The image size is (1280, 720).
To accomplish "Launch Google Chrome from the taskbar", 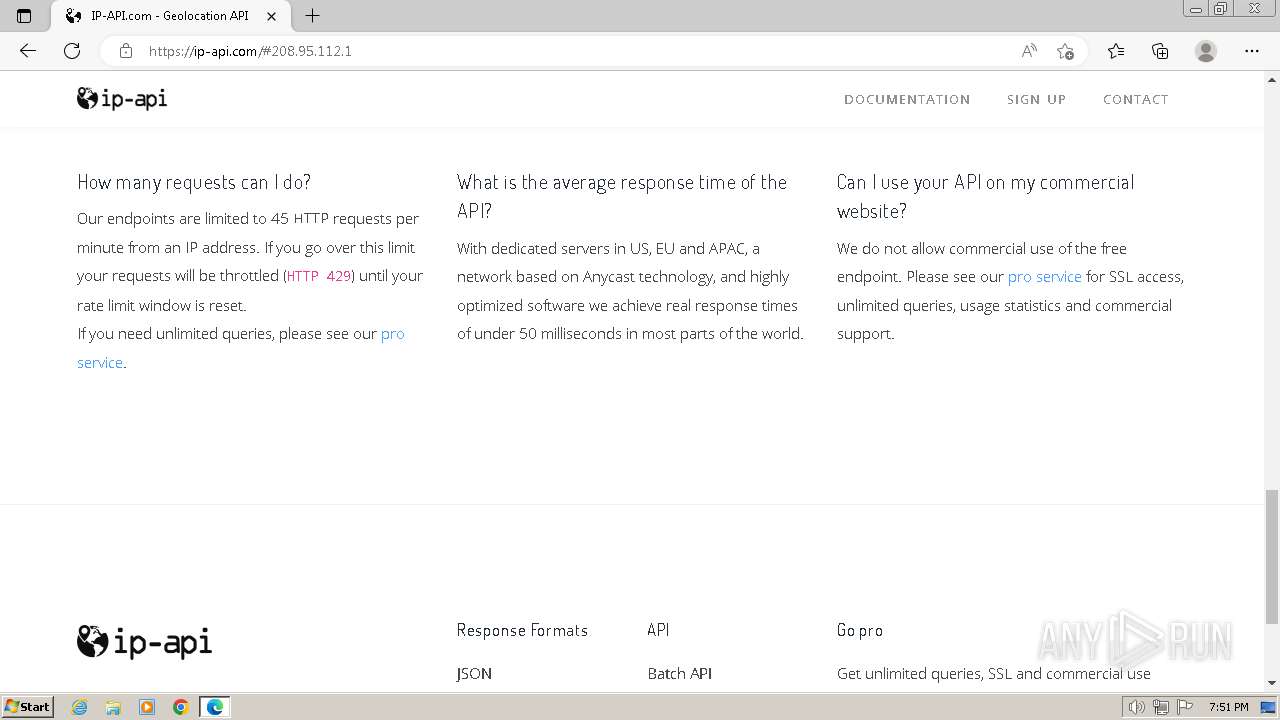I will pos(181,707).
